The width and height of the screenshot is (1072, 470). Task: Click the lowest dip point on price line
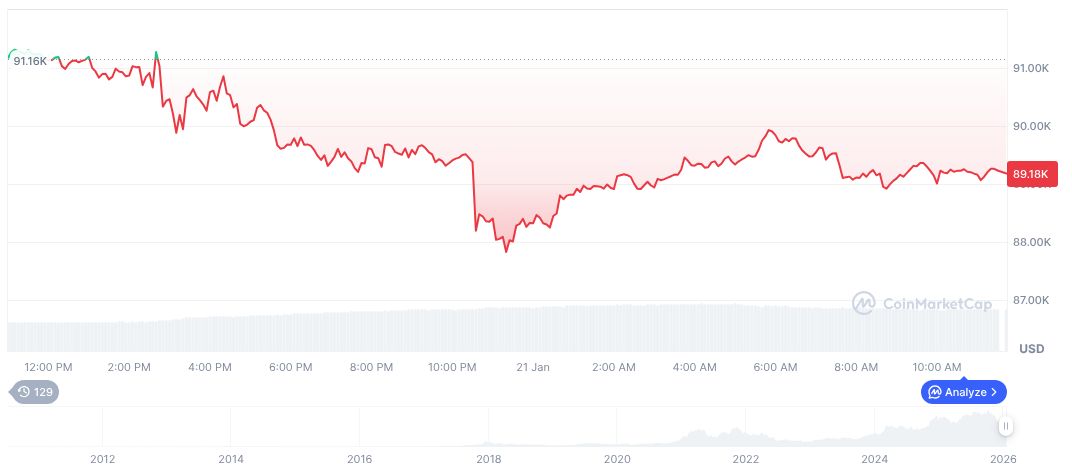[x=506, y=250]
